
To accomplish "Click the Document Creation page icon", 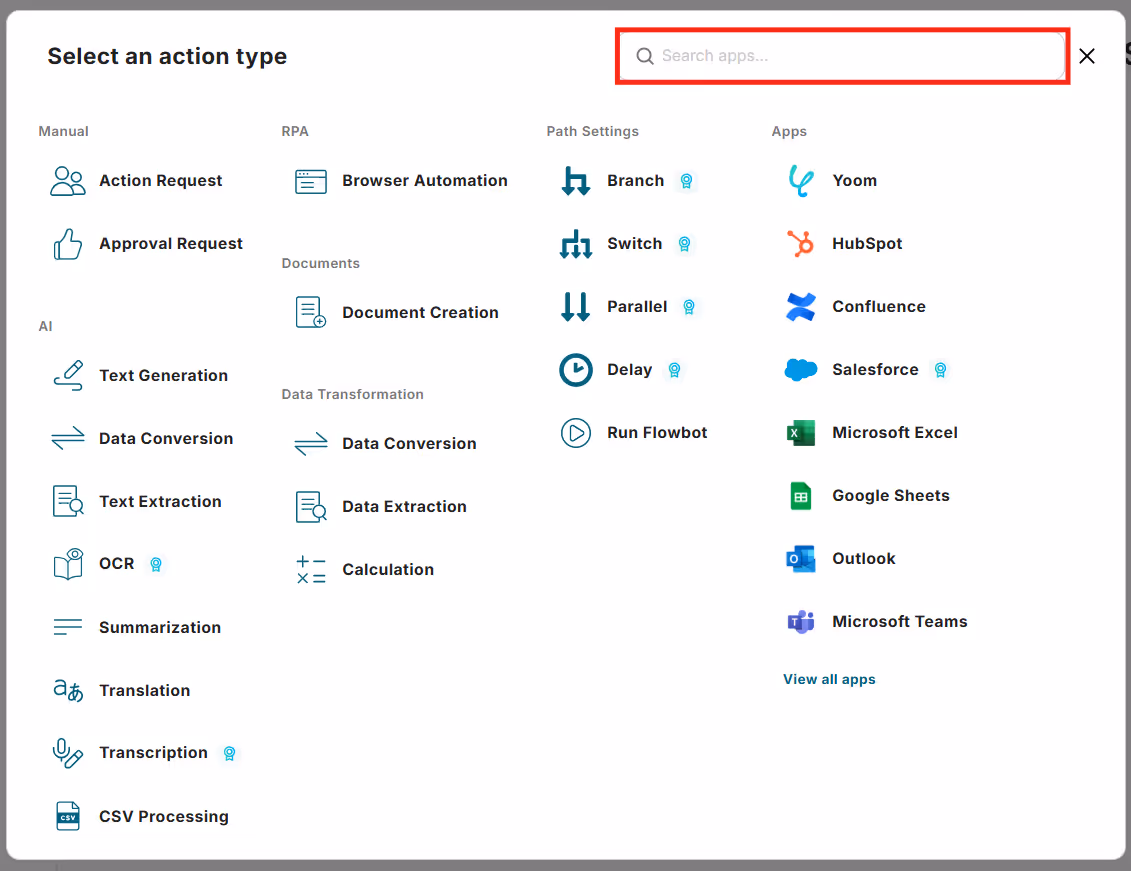I will (311, 312).
